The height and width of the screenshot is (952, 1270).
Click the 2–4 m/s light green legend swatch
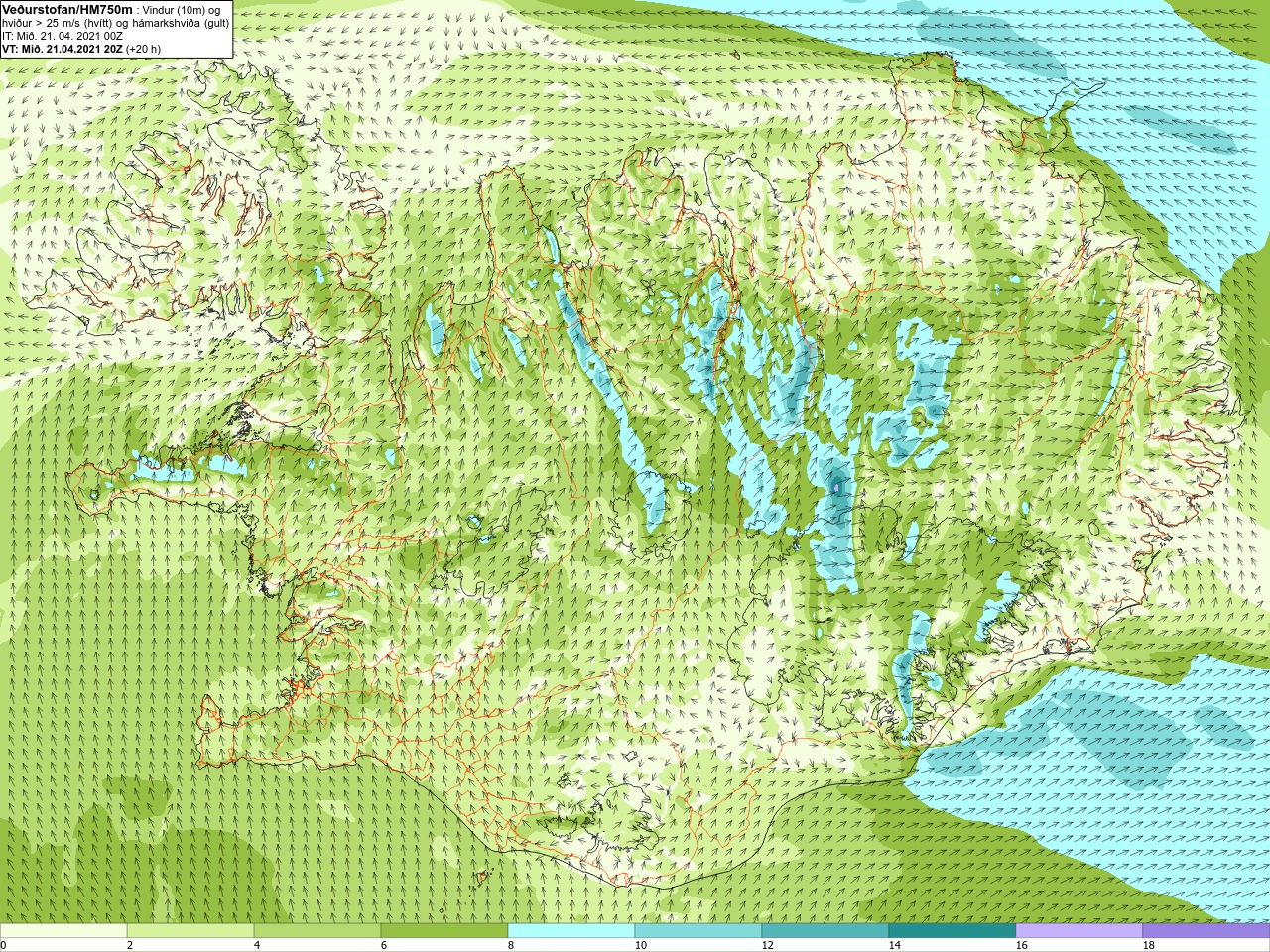click(x=190, y=931)
